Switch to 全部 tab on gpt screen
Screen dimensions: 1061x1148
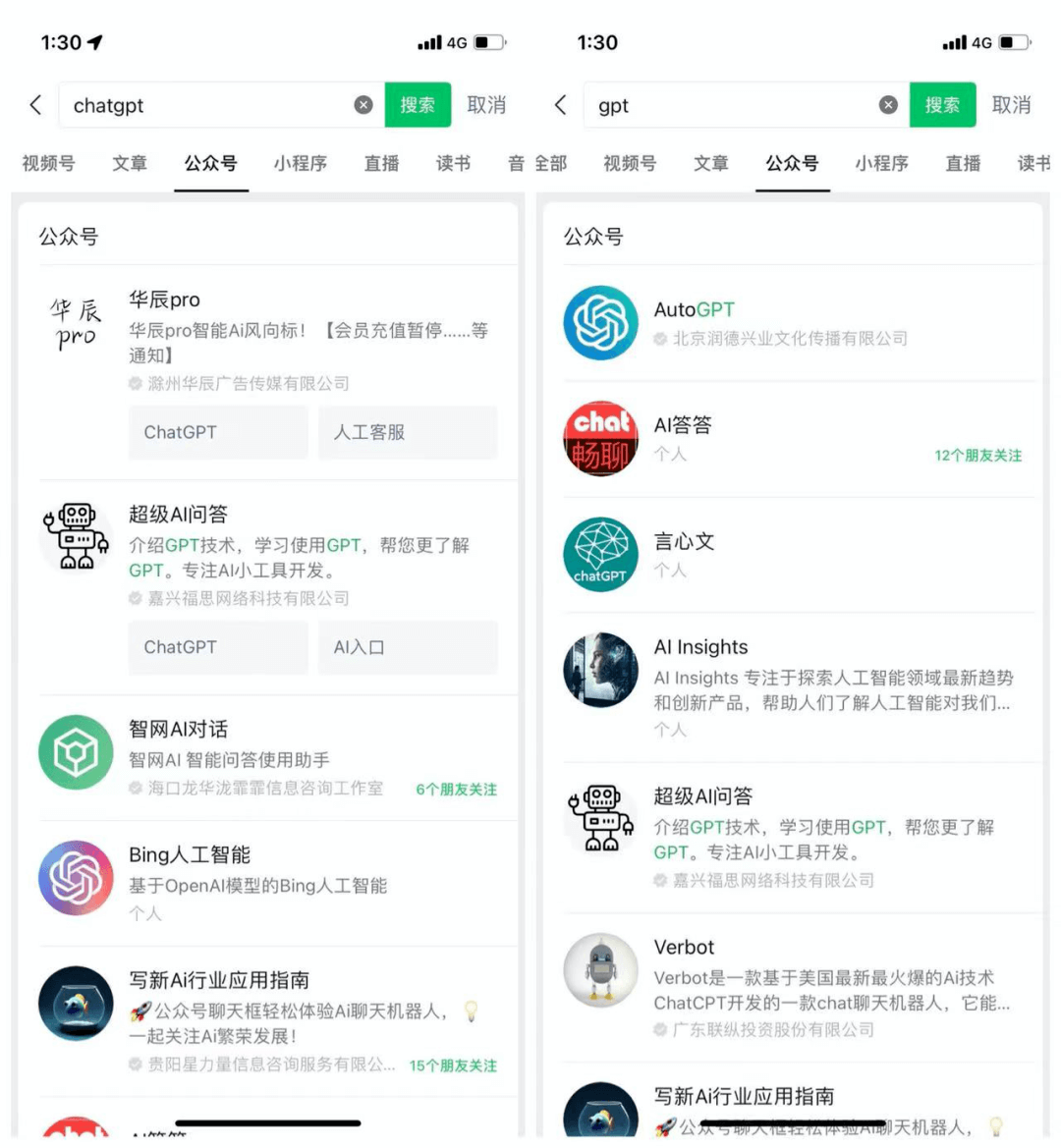pyautogui.click(x=550, y=163)
